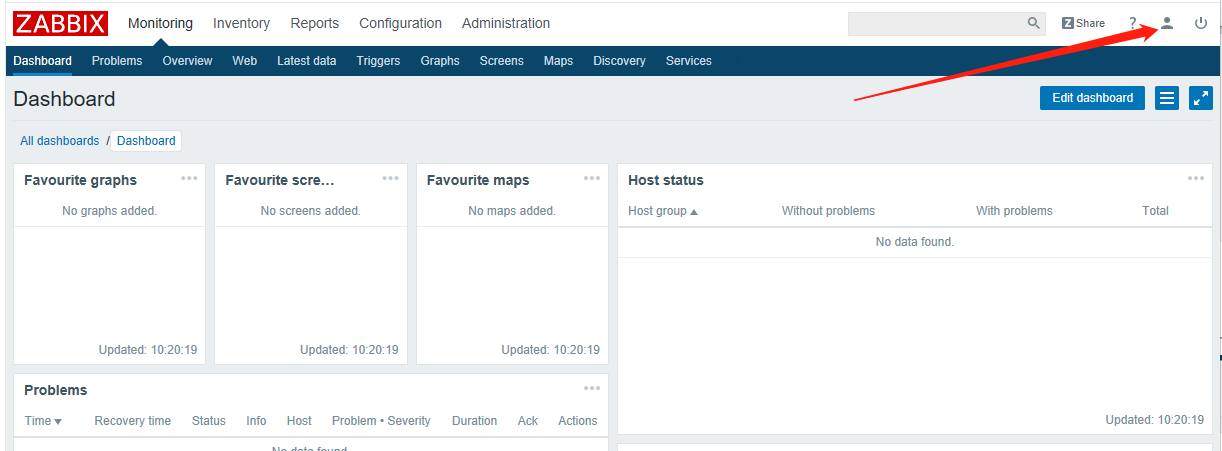Open Host status widget options menu
Image resolution: width=1222 pixels, height=451 pixels.
[x=1196, y=179]
